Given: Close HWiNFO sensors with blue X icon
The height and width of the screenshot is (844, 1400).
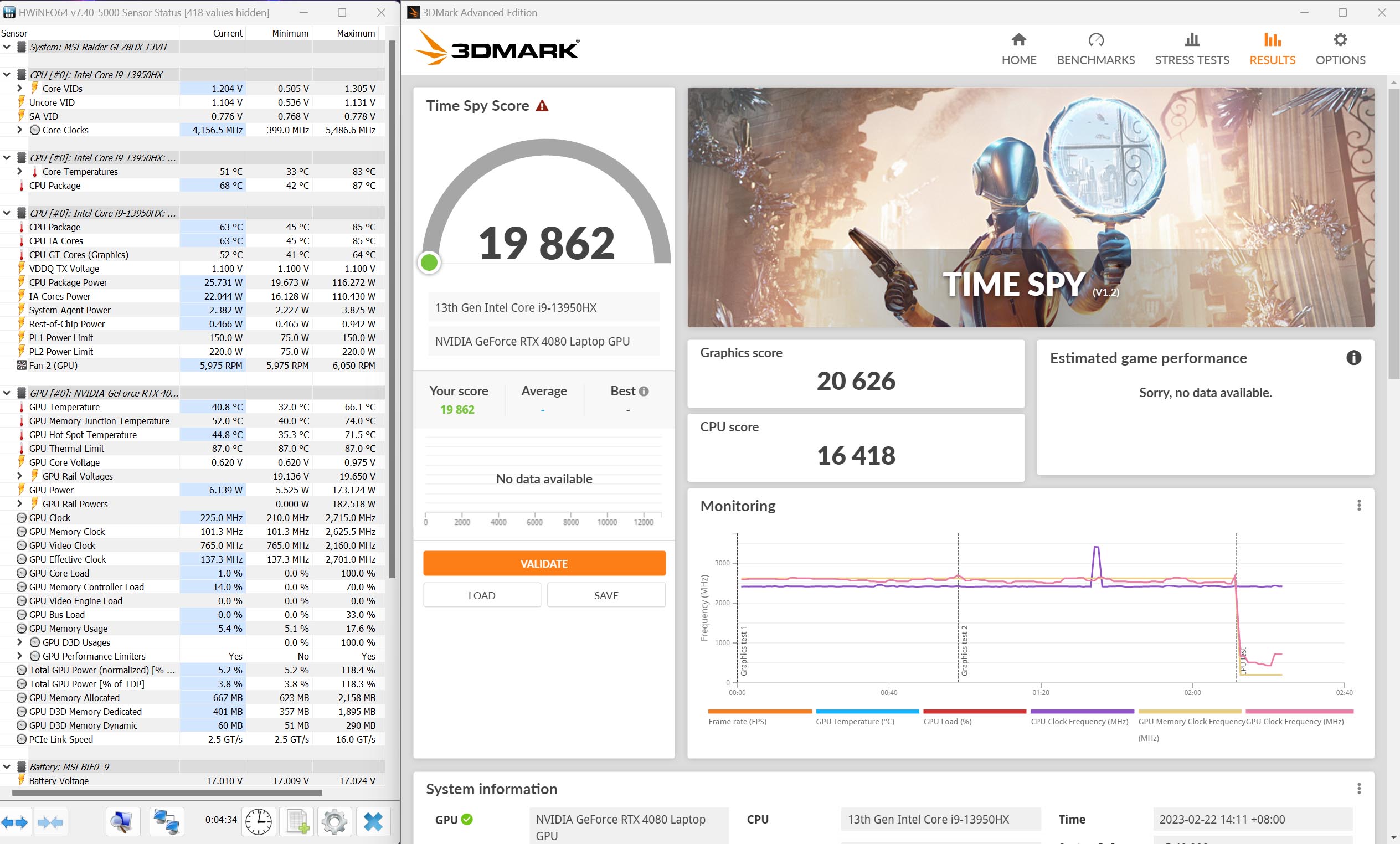Looking at the screenshot, I should coord(373,822).
